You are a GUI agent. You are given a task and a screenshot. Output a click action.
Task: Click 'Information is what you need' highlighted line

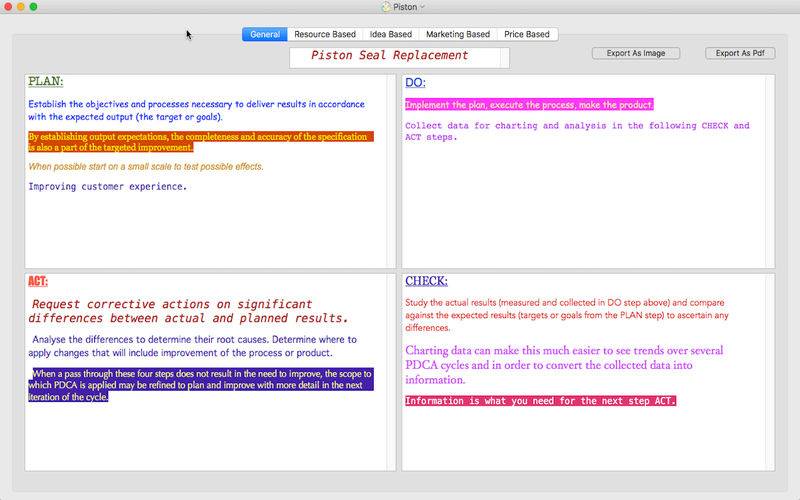[x=540, y=401]
